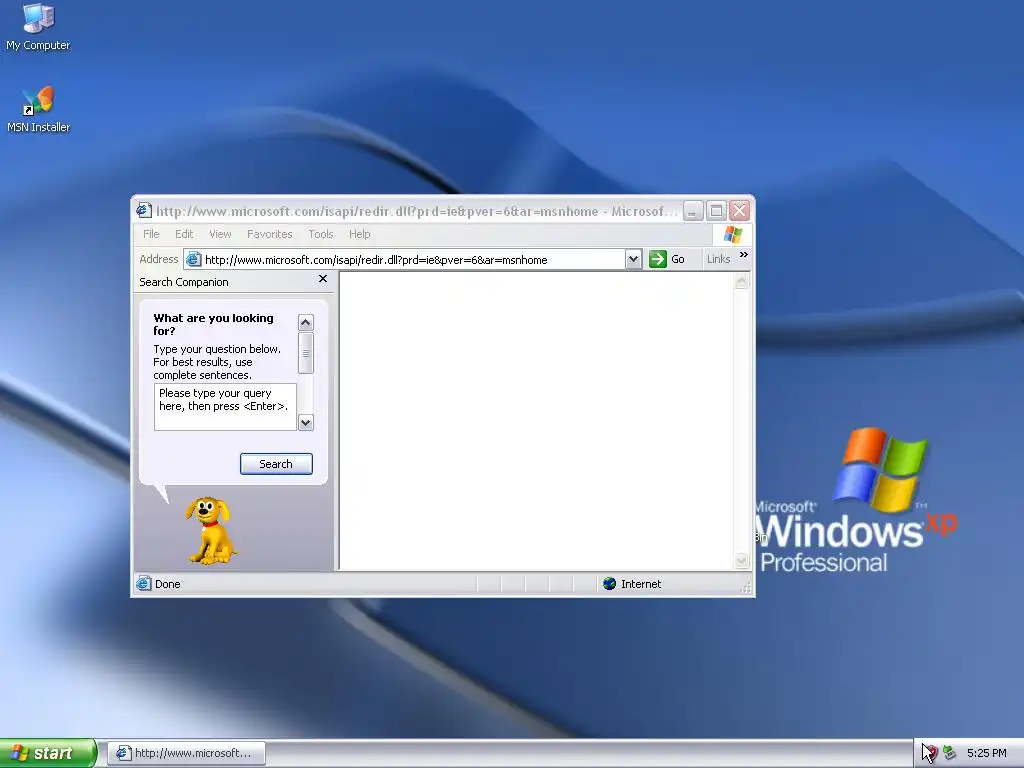This screenshot has height=768, width=1024.
Task: Click the 'What are you looking for?' heading
Action: point(214,324)
